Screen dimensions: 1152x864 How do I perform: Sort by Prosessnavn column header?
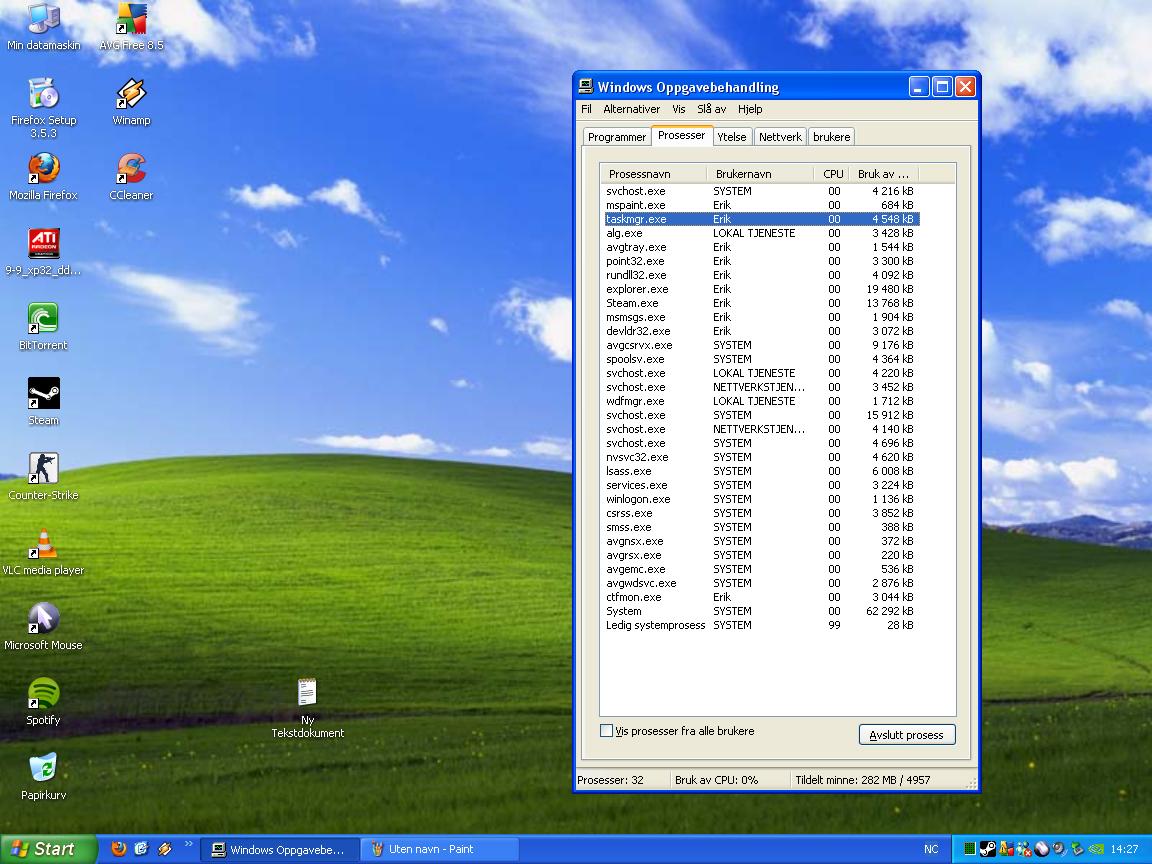[x=653, y=174]
